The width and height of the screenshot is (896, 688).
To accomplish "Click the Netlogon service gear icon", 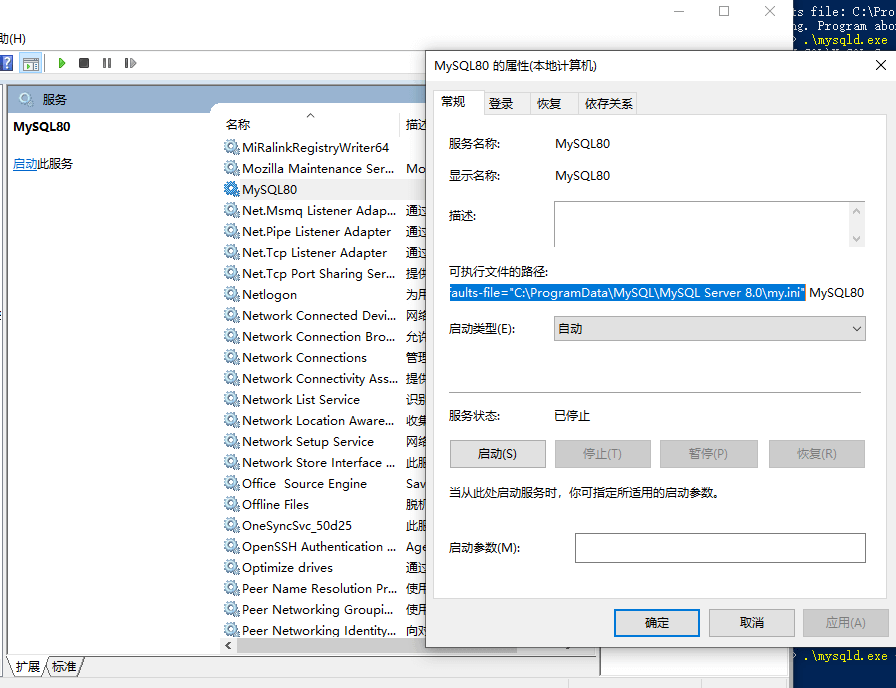I will coord(232,295).
